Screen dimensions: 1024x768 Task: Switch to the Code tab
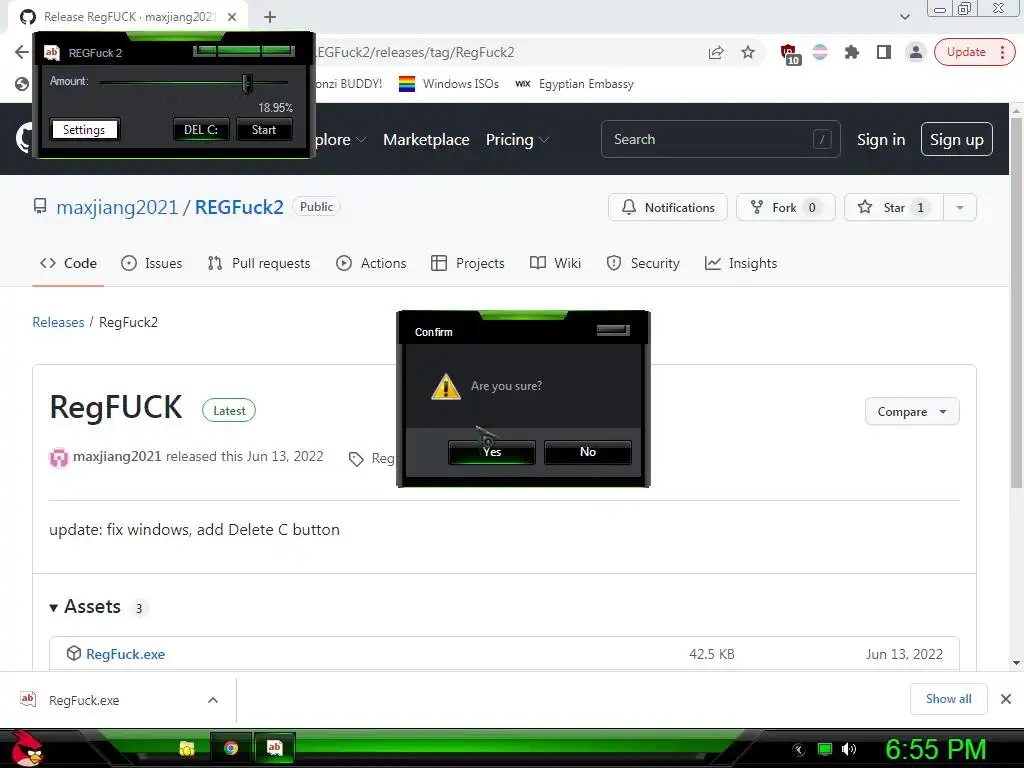[68, 263]
